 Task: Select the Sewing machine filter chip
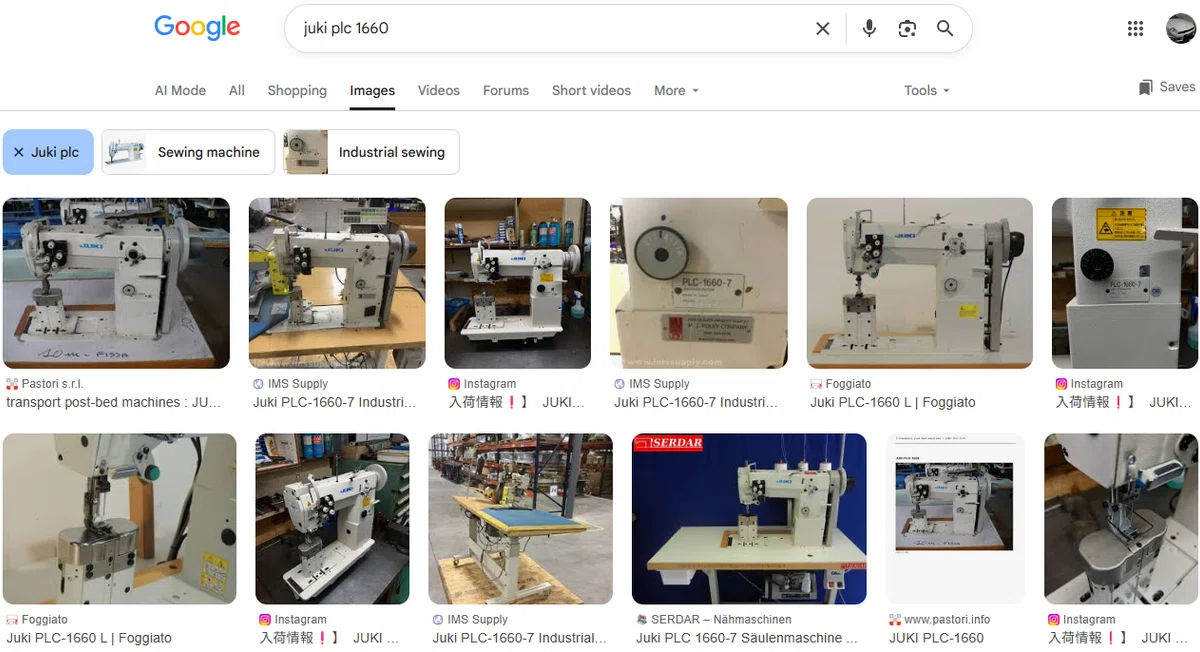[188, 152]
